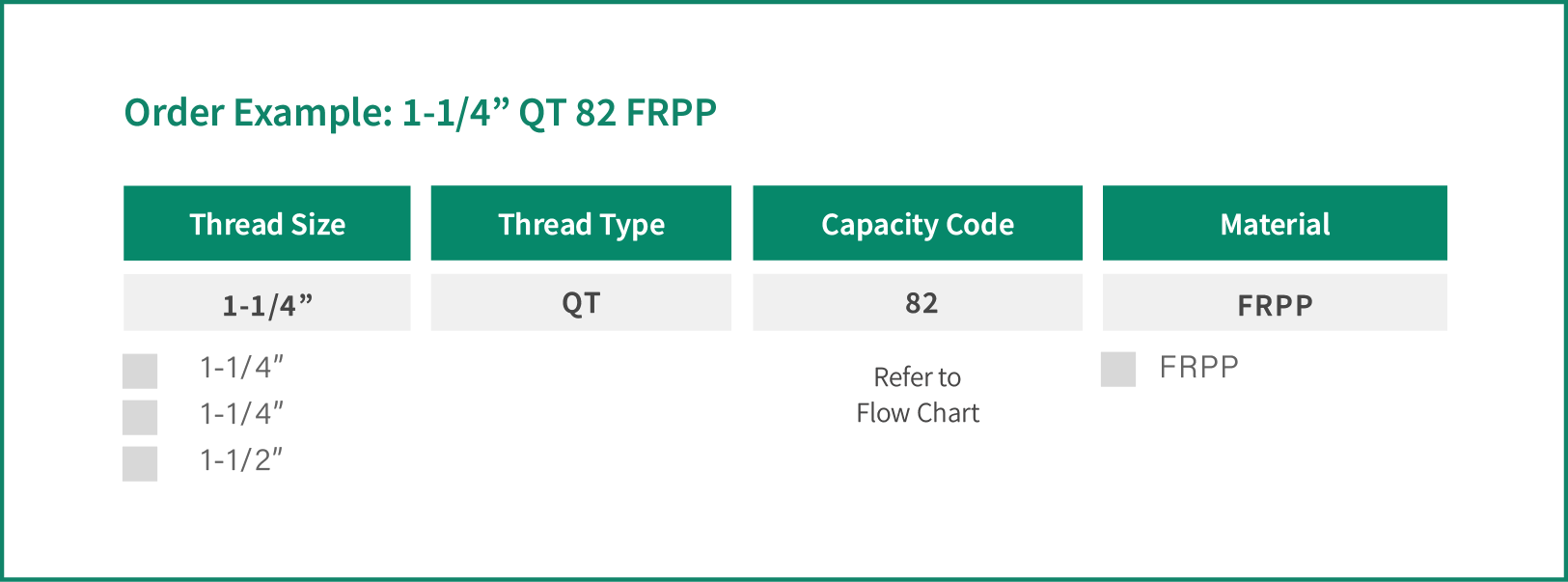
Task: Click the "QT 82 FRPP" code in title
Action: click(618, 113)
